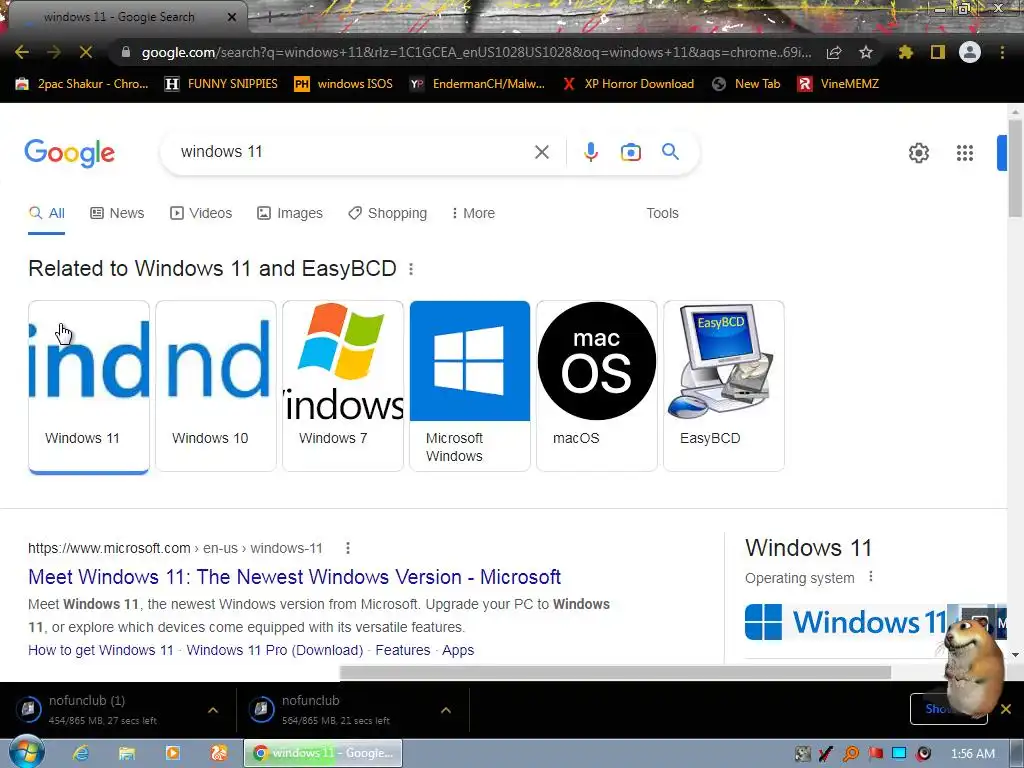Viewport: 1024px width, 768px height.
Task: Select the Windows 7 related card
Action: pos(343,386)
